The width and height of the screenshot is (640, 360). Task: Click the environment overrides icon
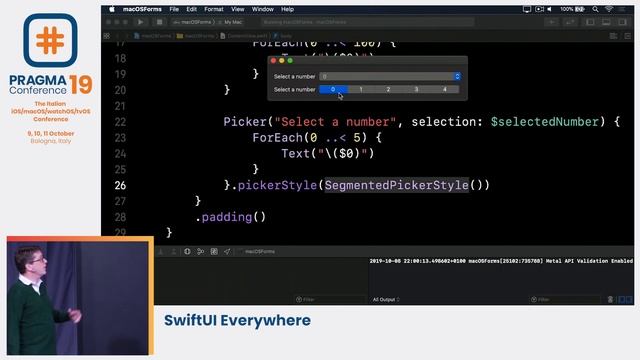click(x=214, y=251)
